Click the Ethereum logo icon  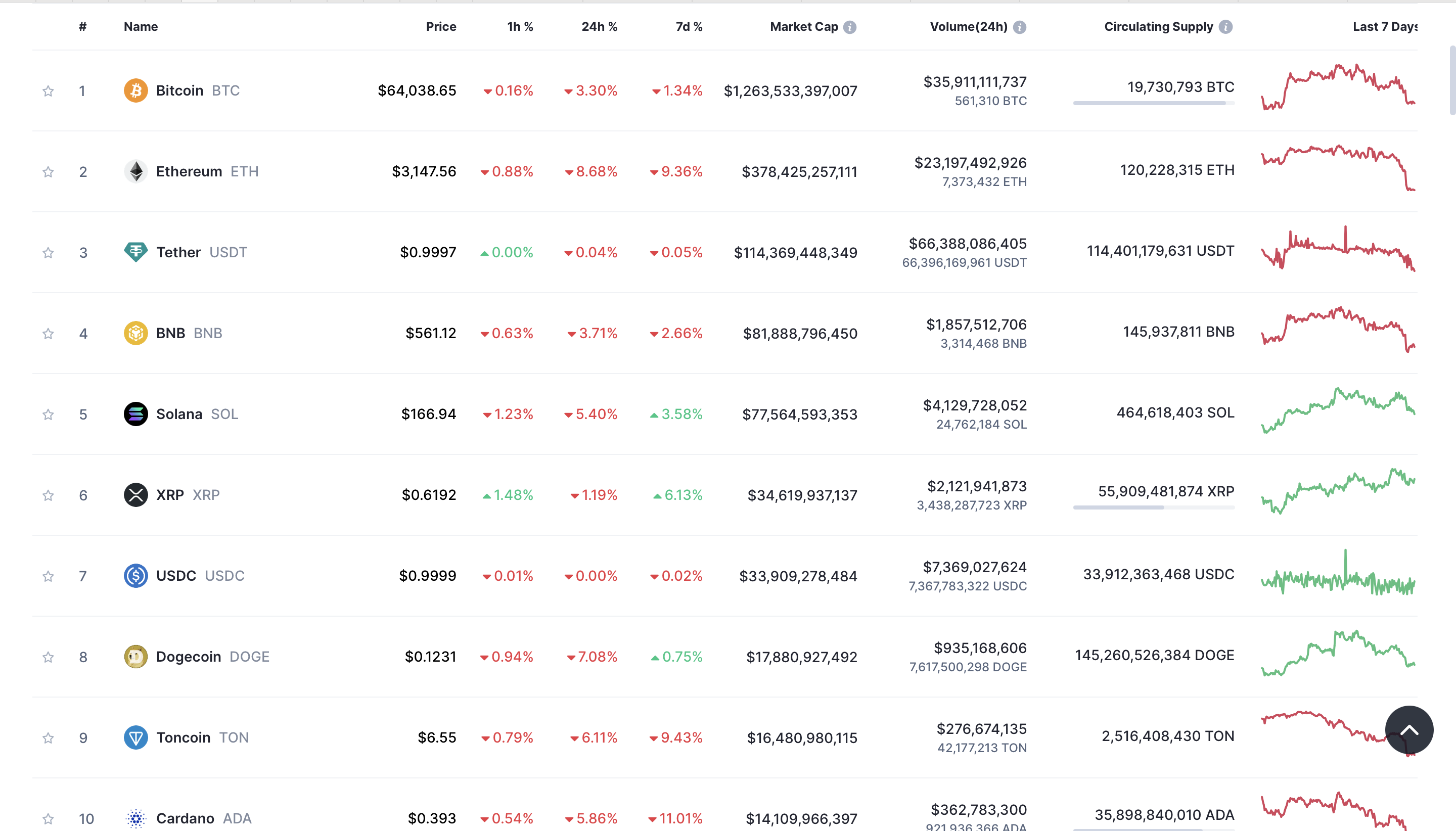click(x=135, y=172)
